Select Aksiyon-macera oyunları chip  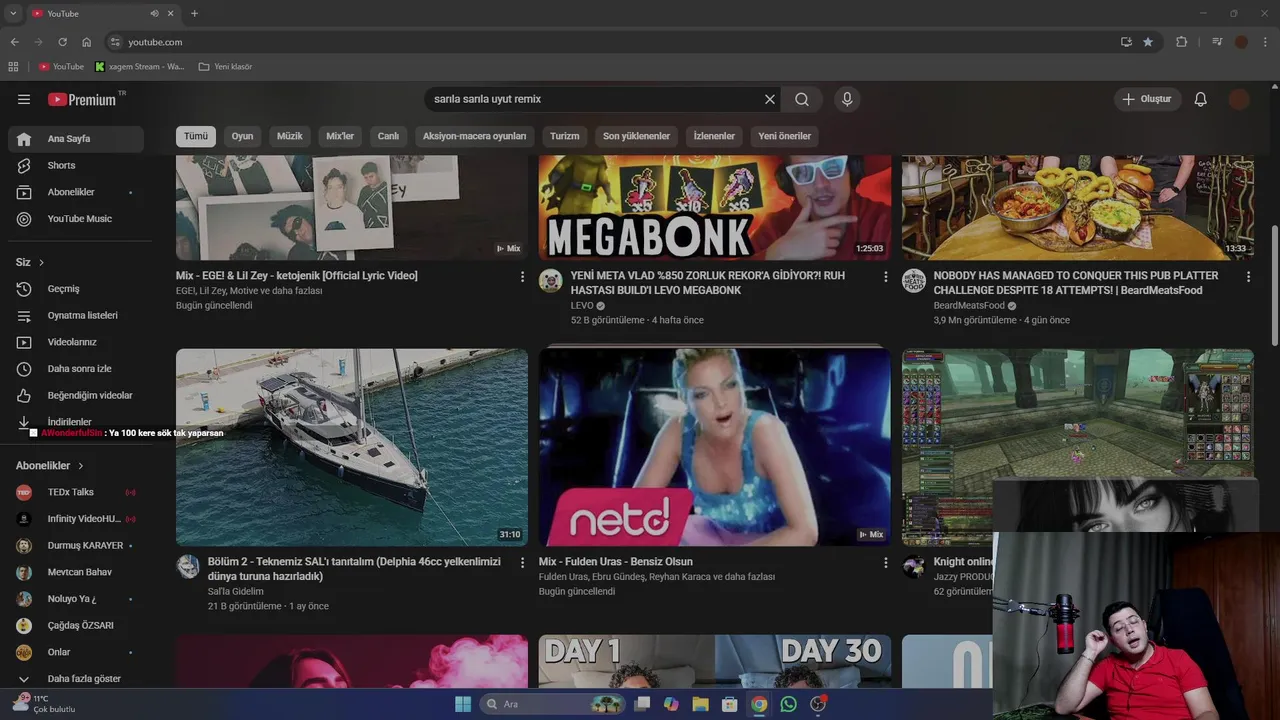click(x=474, y=136)
